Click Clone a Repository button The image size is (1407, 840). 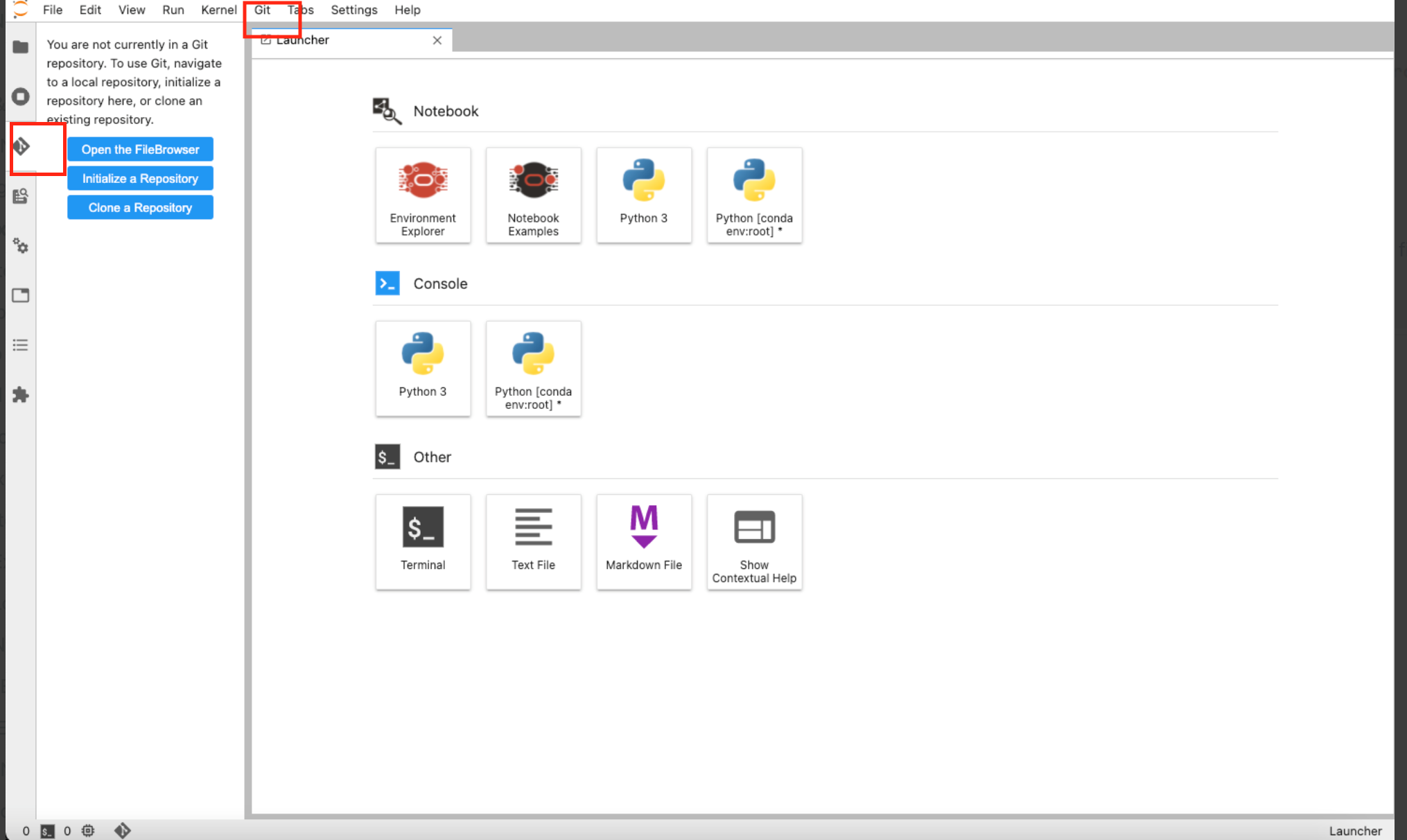(140, 207)
